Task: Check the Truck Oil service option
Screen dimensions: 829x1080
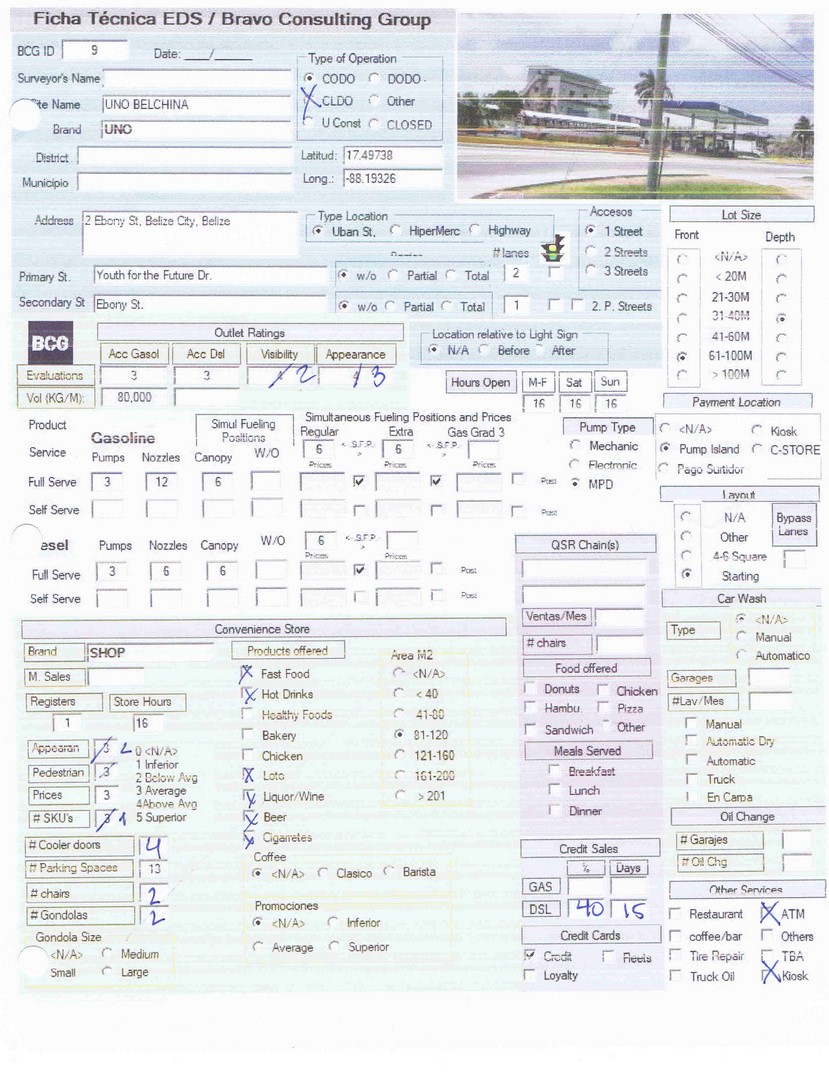Action: coord(675,975)
